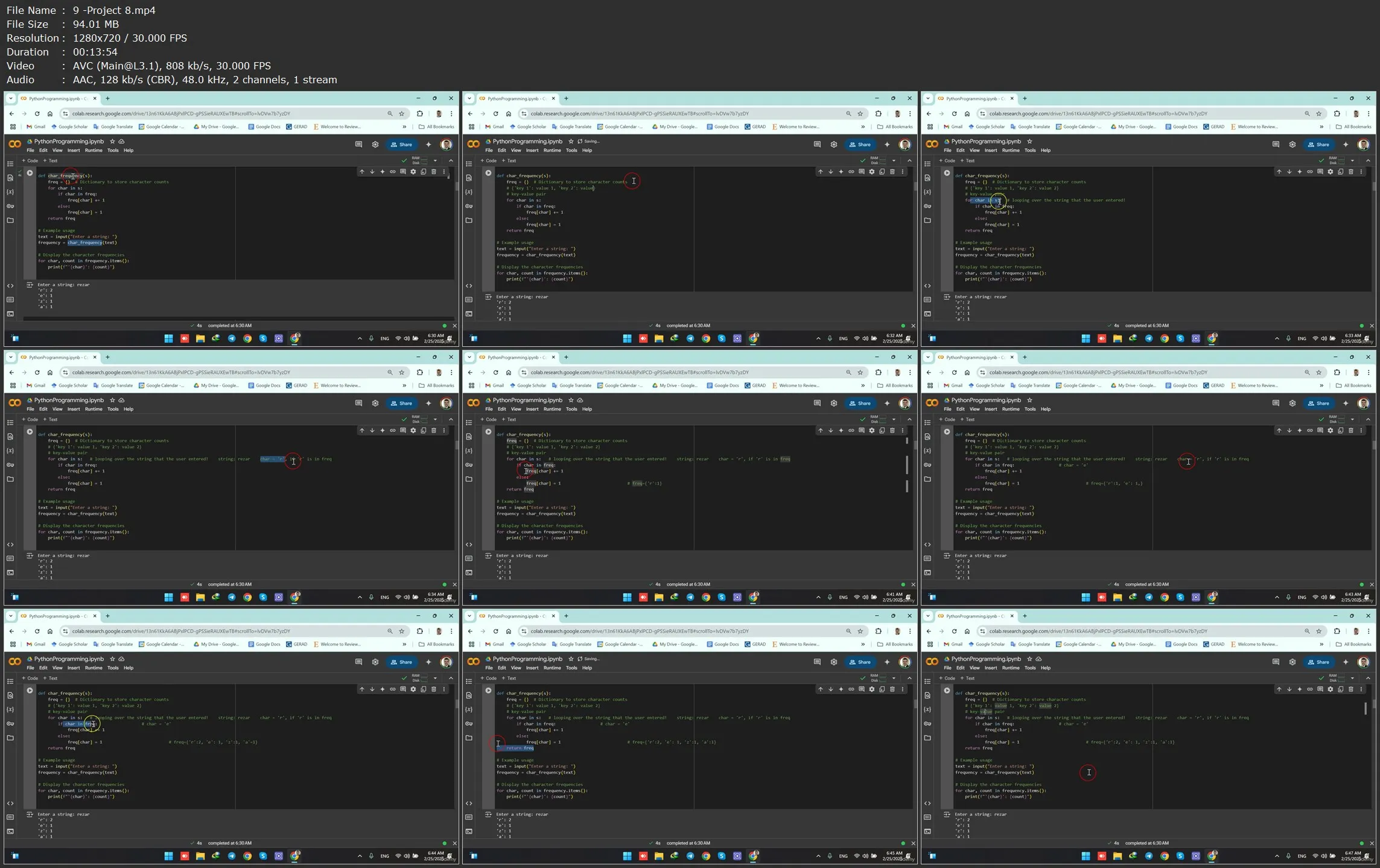Click the Share button in the 6:47 AM frame
Screen dimensions: 1380x868
click(x=1318, y=662)
